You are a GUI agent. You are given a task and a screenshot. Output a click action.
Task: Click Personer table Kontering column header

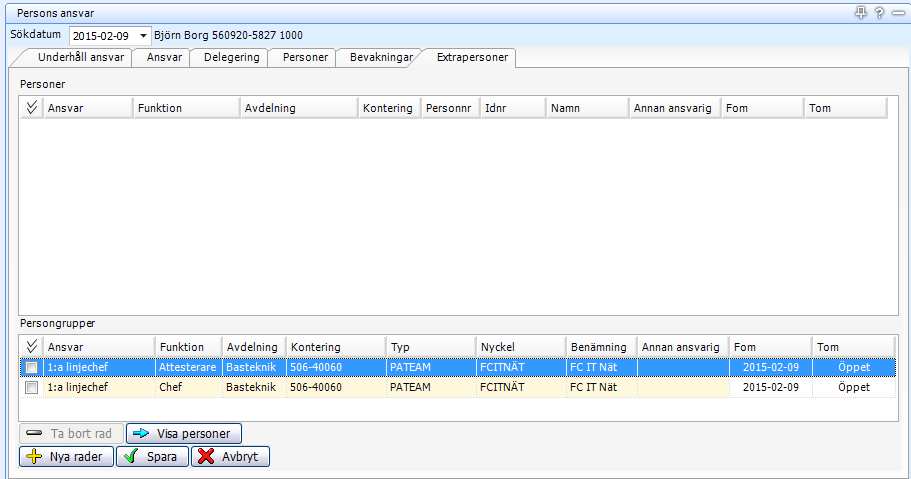389,108
